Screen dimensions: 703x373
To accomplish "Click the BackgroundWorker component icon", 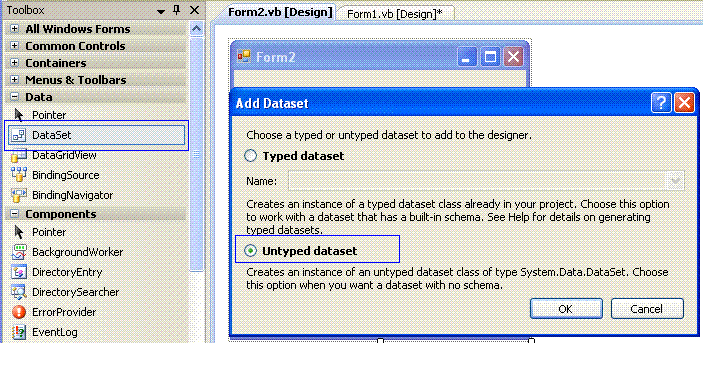I will click(19, 252).
